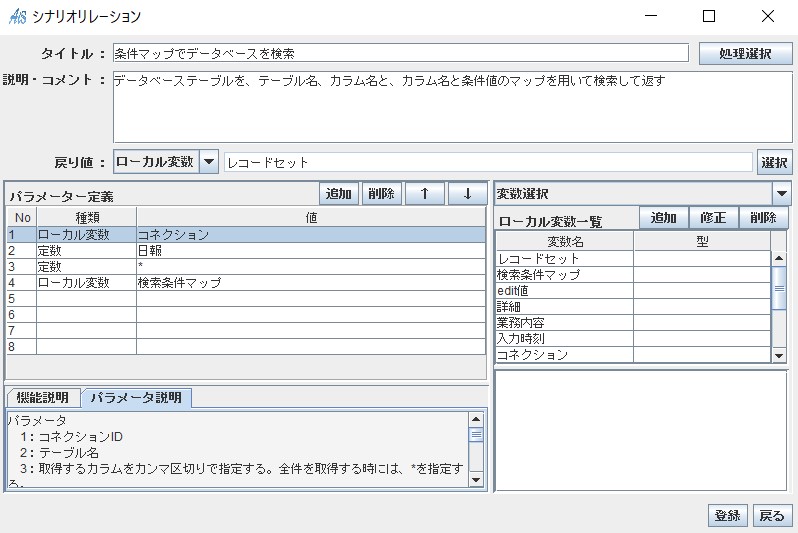Click the application logo icon in title bar
Viewport: 798px width, 533px height.
click(x=17, y=16)
